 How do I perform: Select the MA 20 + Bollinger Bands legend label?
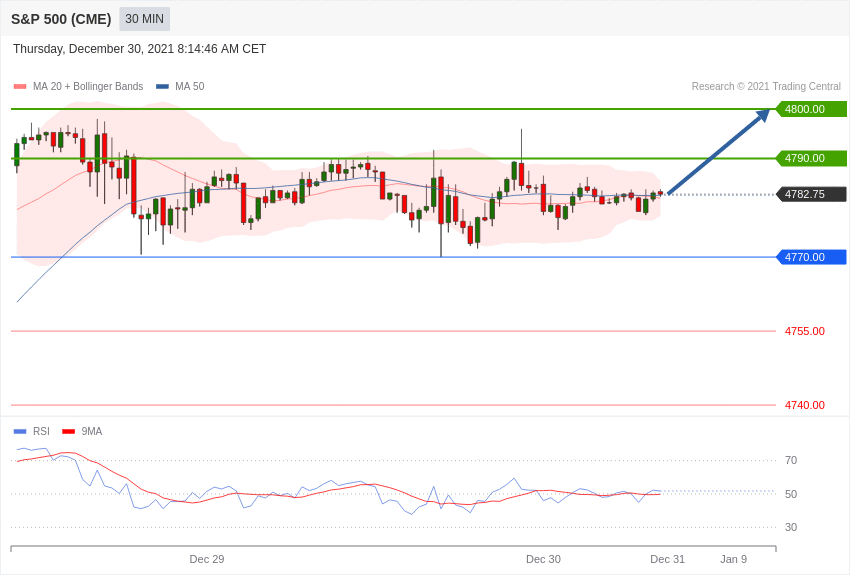88,86
